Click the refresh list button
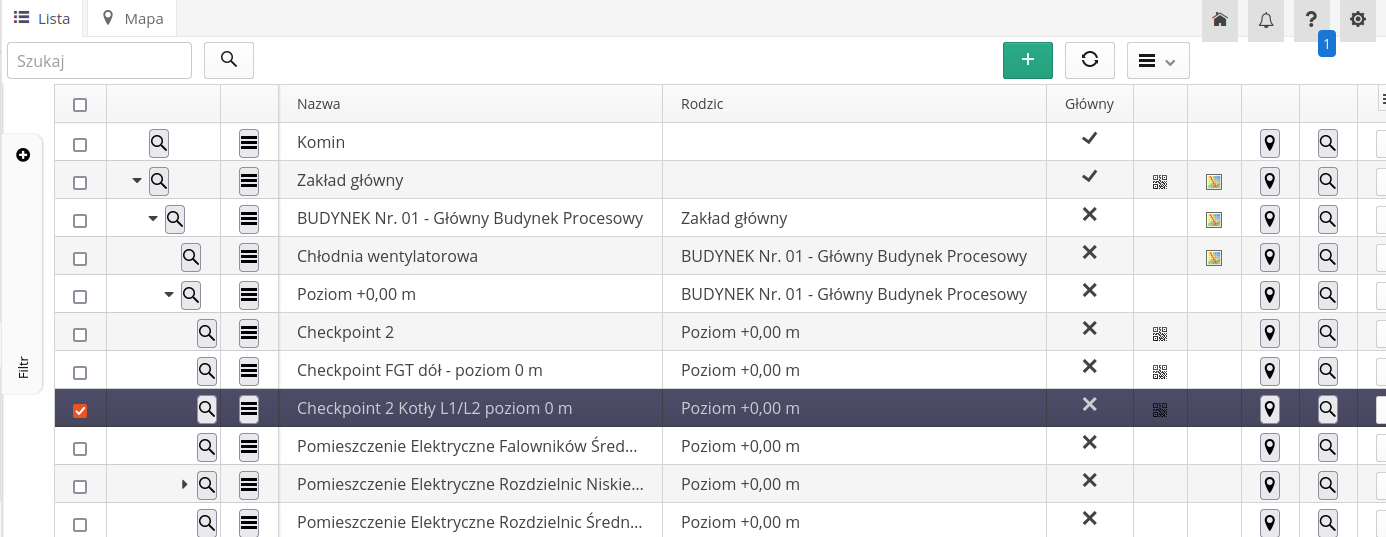 click(1089, 60)
